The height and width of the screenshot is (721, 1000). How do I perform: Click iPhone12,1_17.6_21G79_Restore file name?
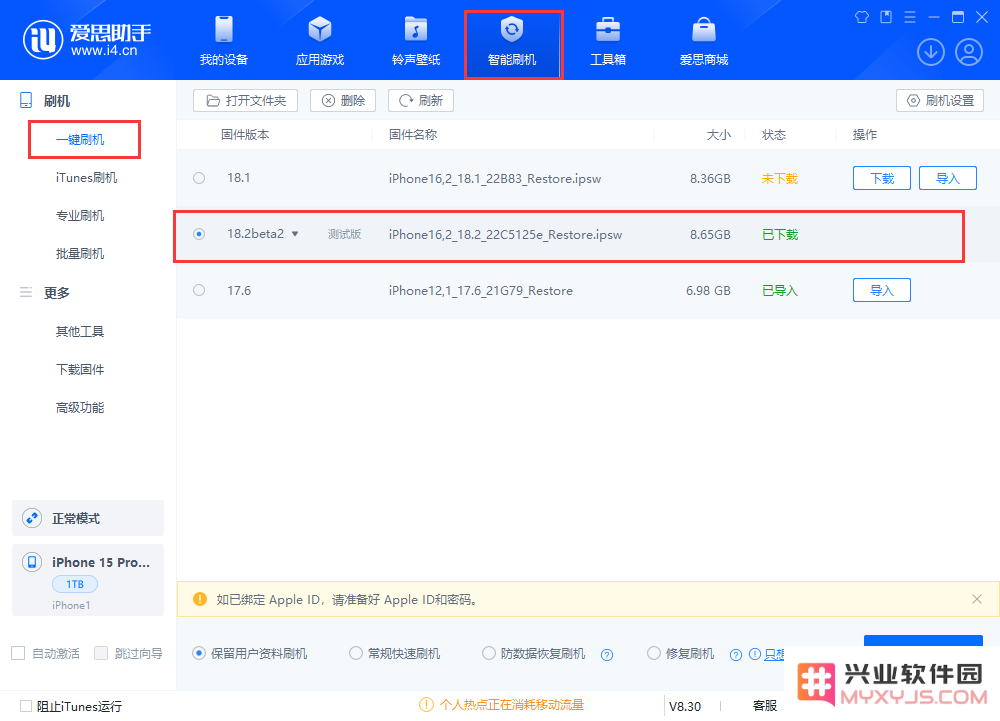tap(481, 291)
